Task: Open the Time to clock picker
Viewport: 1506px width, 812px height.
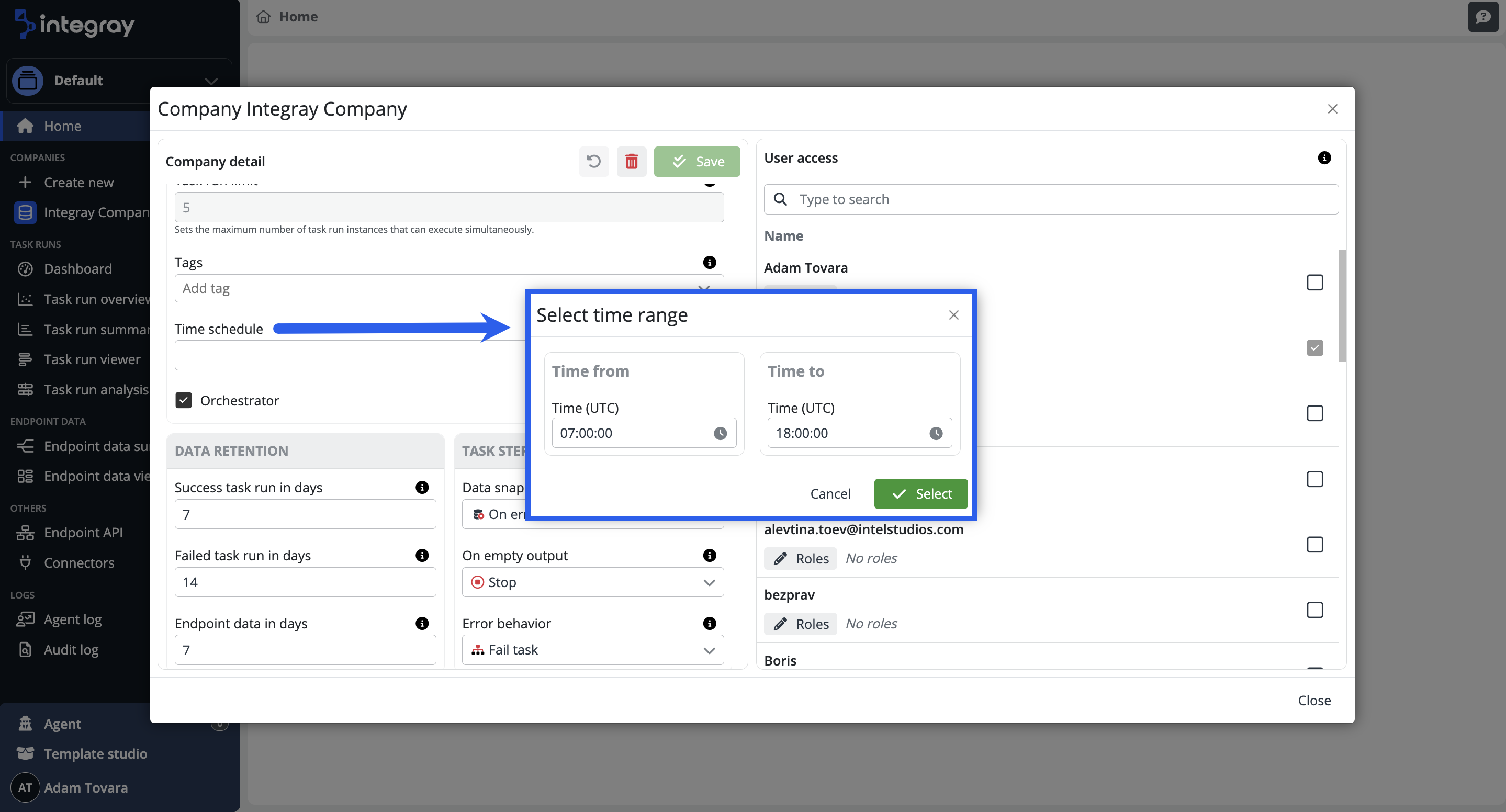Action: [936, 433]
